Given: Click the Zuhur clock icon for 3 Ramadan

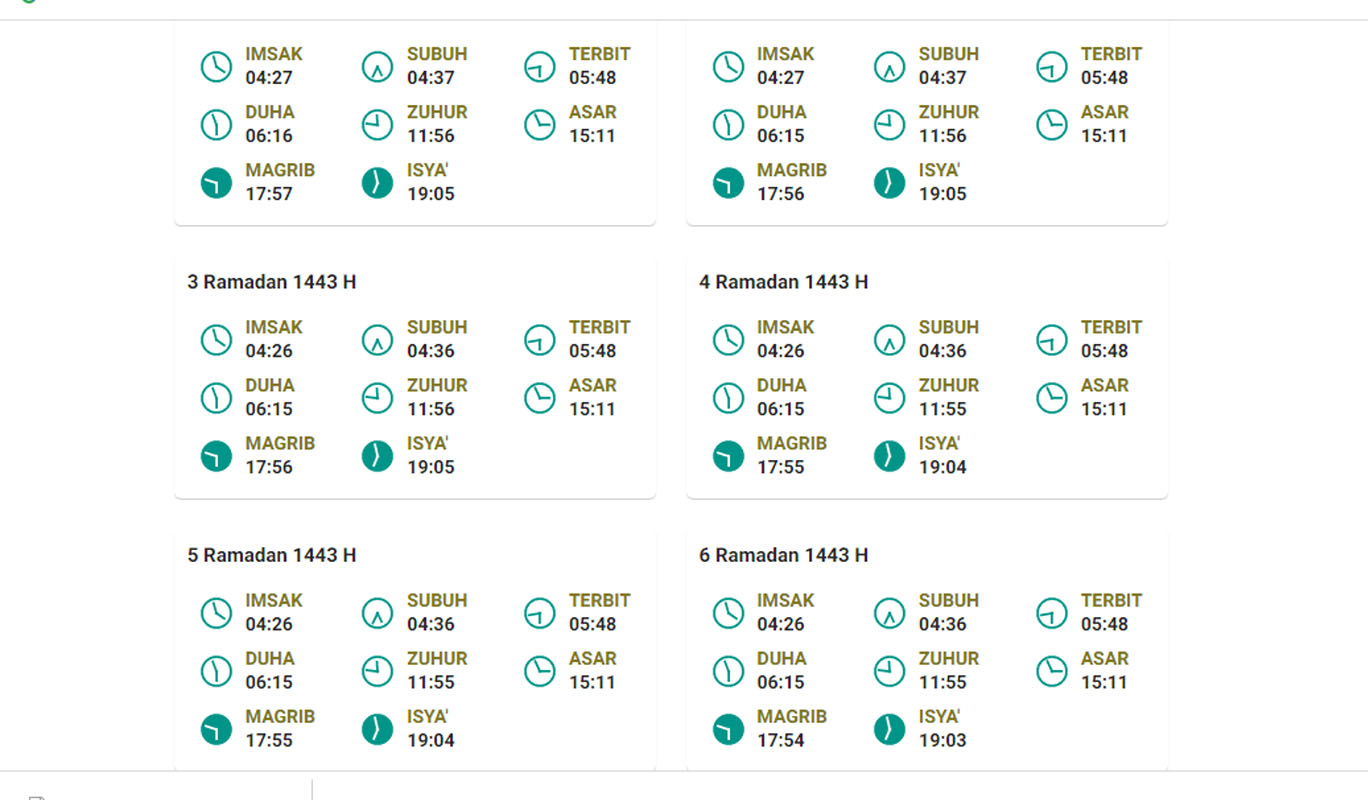Looking at the screenshot, I should click(x=377, y=398).
